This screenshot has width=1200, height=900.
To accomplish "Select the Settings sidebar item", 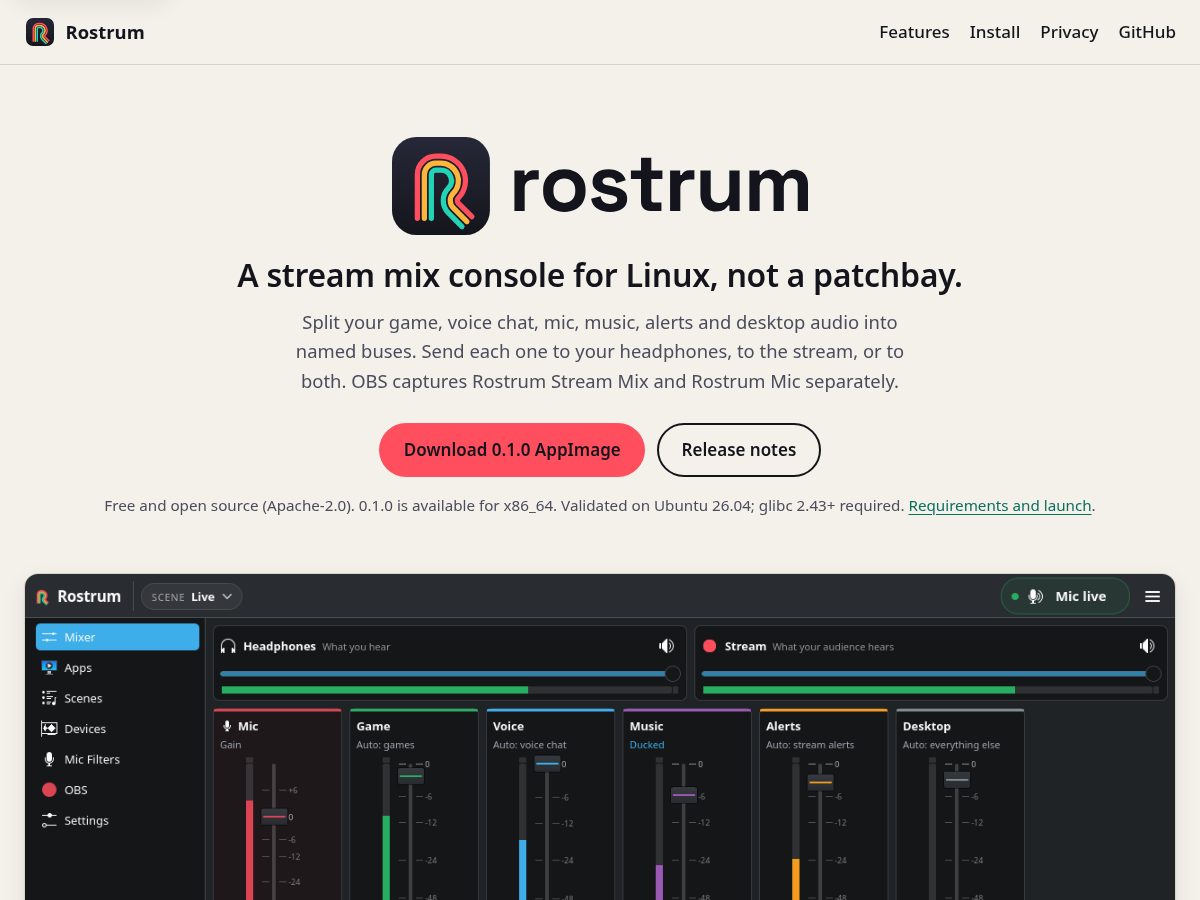I will coord(117,820).
